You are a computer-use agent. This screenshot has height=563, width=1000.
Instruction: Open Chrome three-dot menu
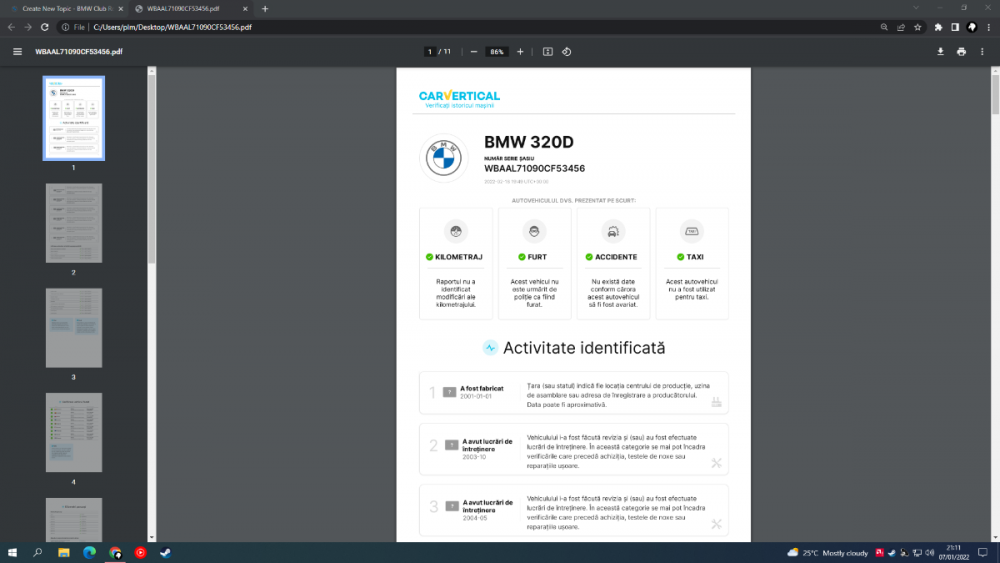(989, 27)
